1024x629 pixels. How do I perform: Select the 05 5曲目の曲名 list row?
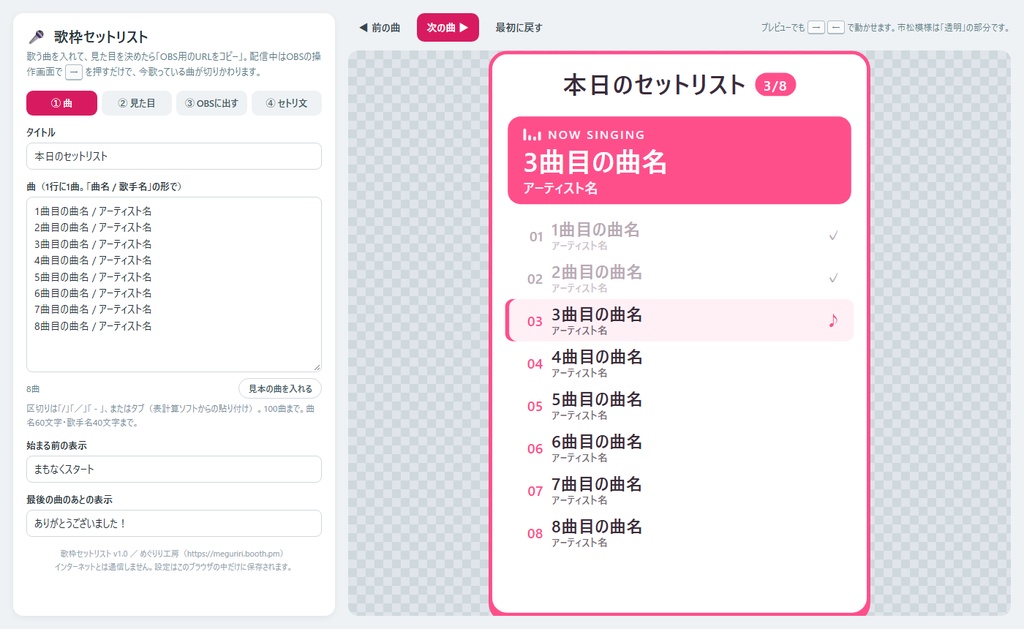pyautogui.click(x=680, y=406)
